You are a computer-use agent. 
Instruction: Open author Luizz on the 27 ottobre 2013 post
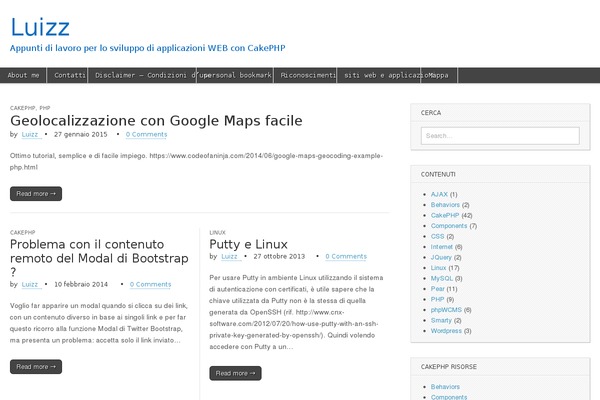click(229, 256)
